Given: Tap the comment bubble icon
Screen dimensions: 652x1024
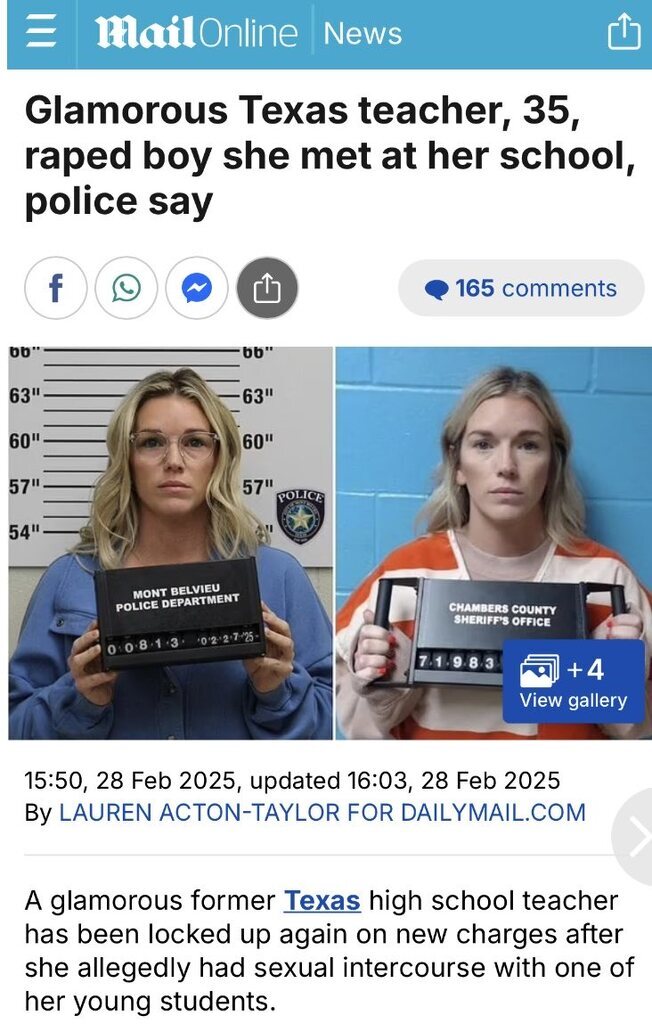Looking at the screenshot, I should point(436,289).
